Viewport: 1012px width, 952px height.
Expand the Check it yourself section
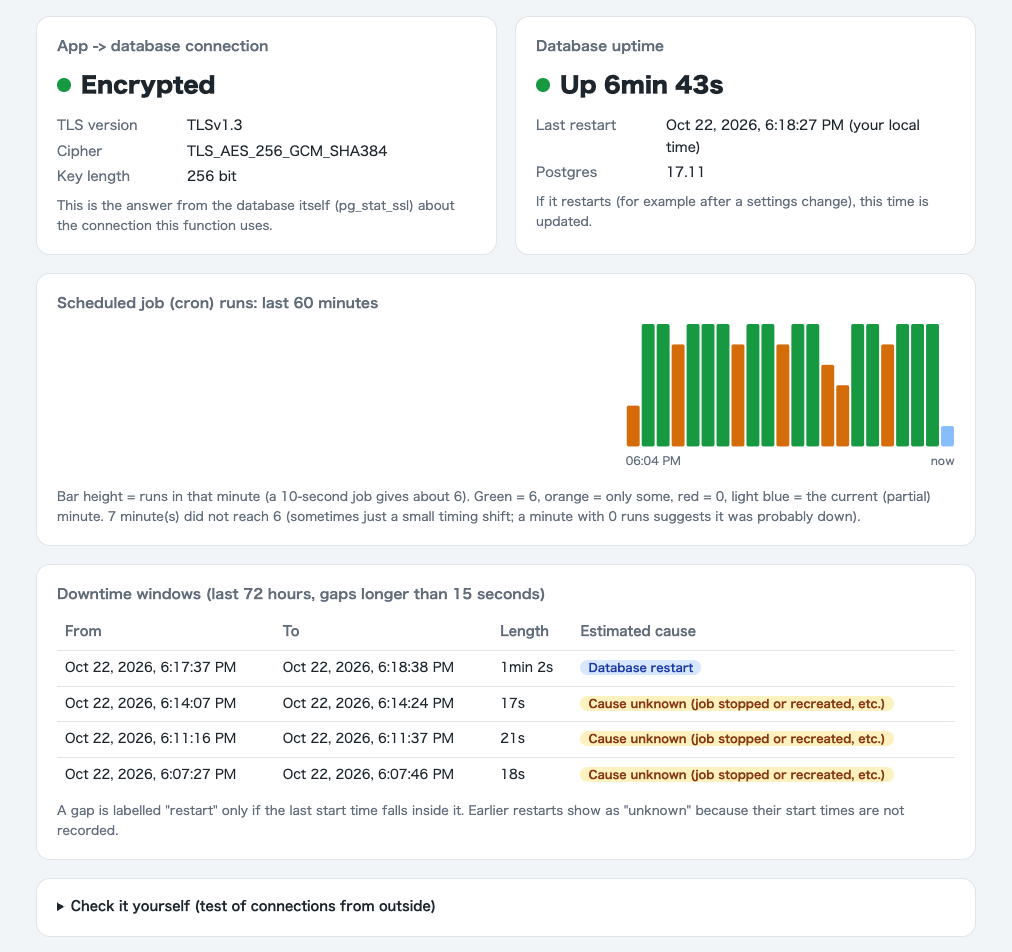[246, 906]
